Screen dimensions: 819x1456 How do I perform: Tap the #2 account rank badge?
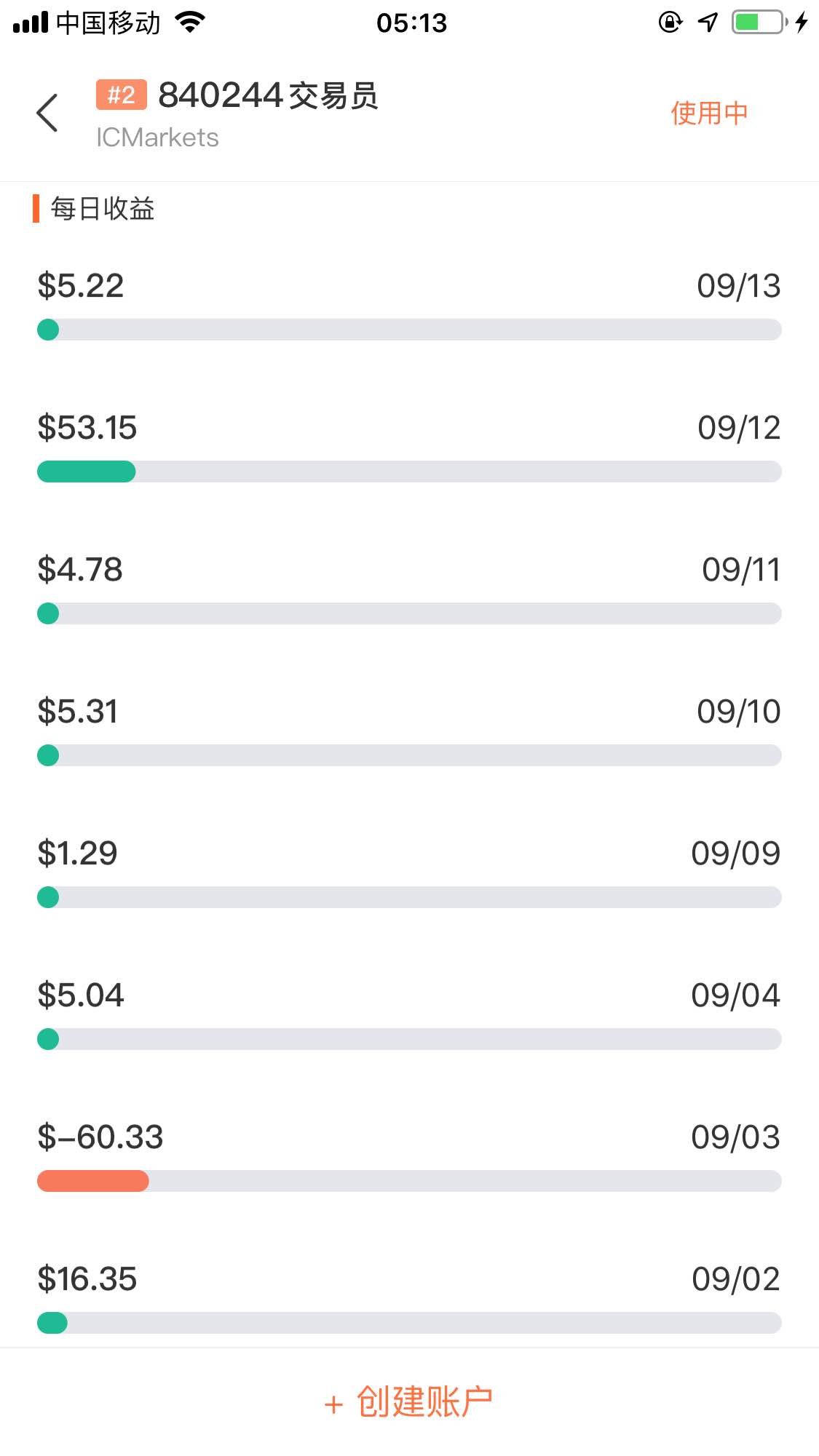121,95
